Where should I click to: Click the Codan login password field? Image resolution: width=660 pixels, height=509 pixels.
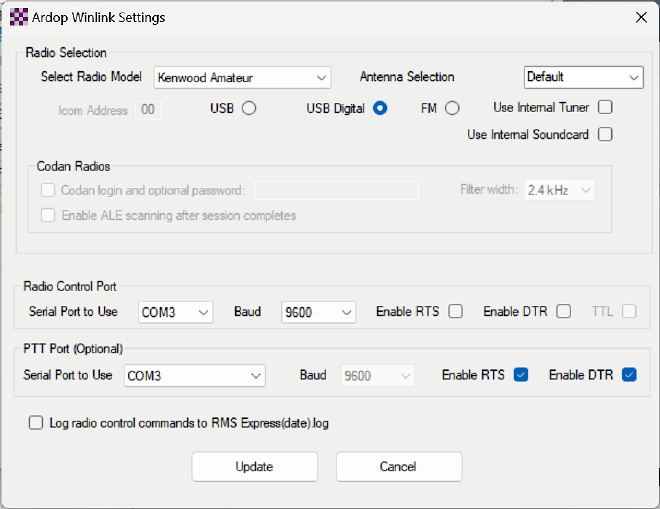pos(336,190)
